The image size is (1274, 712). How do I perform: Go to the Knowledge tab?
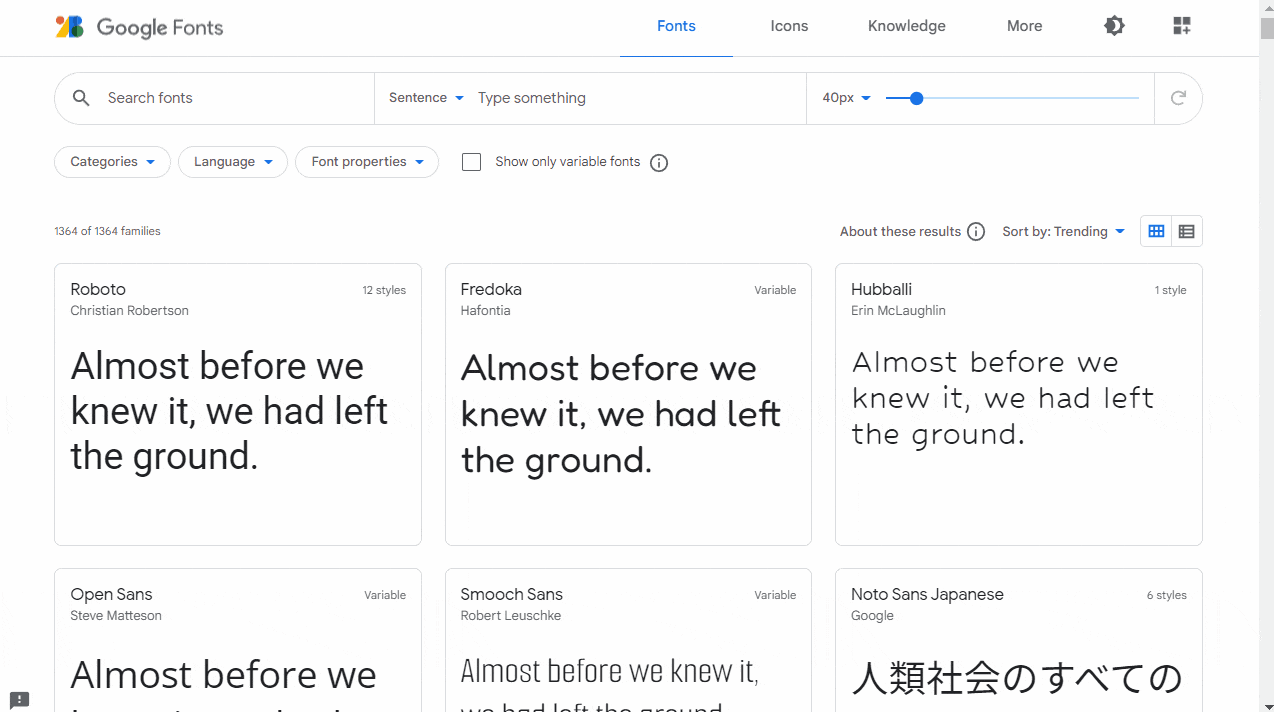pyautogui.click(x=906, y=27)
